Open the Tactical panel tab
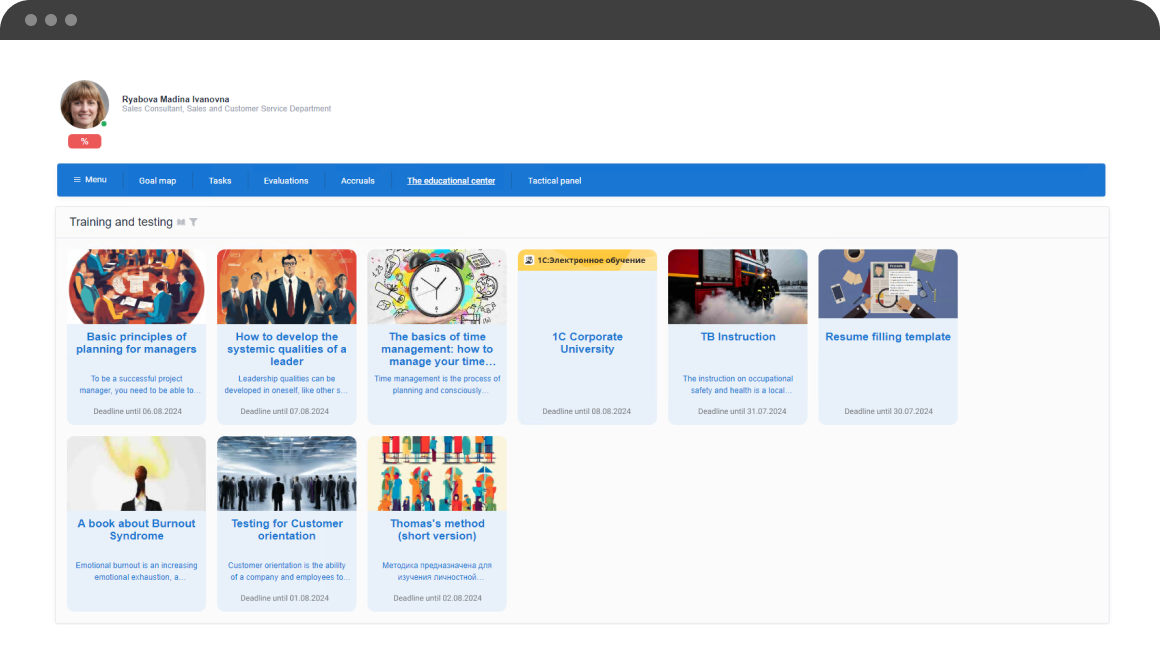The height and width of the screenshot is (654, 1160). [x=554, y=181]
